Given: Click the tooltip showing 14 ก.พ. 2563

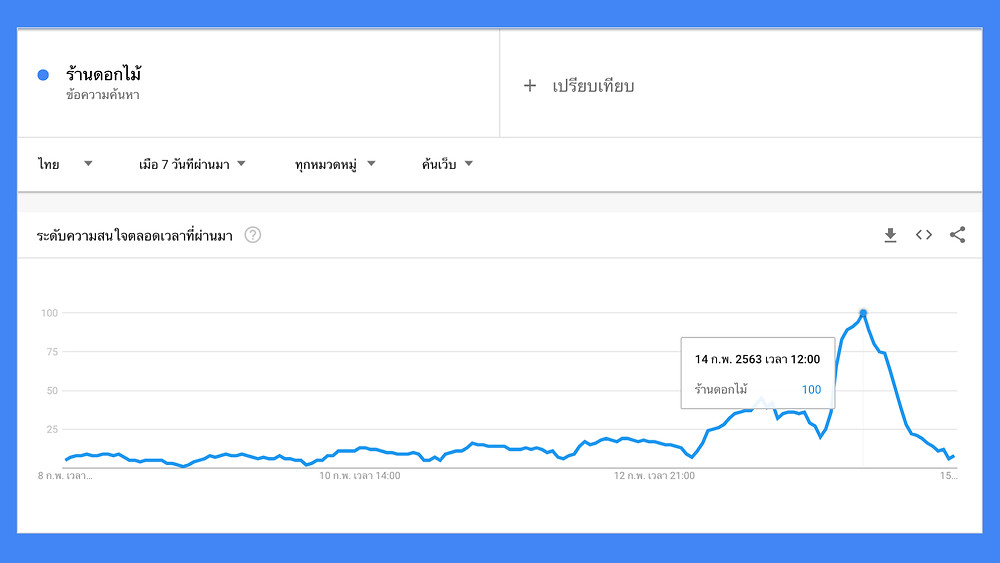Looking at the screenshot, I should pos(758,373).
